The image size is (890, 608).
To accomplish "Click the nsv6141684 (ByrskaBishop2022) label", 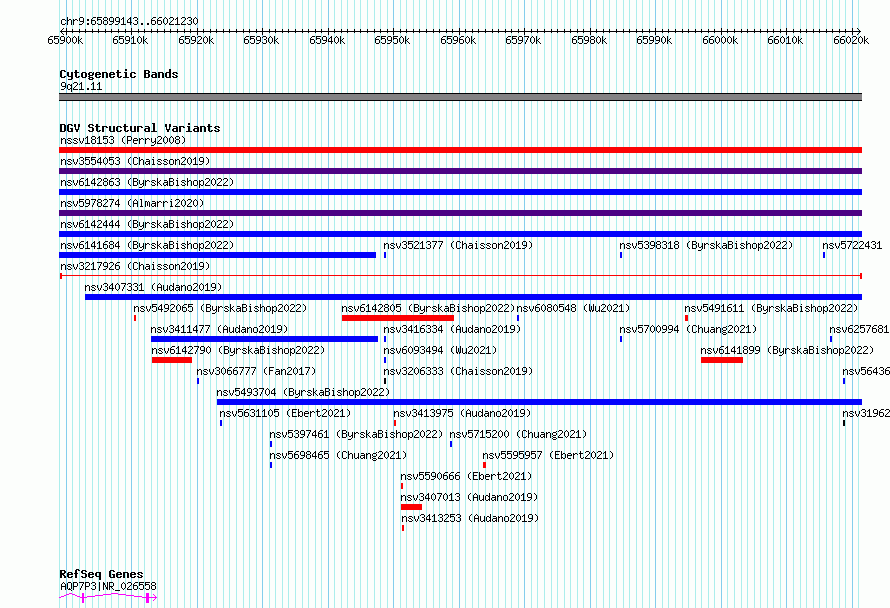I will click(x=147, y=245).
